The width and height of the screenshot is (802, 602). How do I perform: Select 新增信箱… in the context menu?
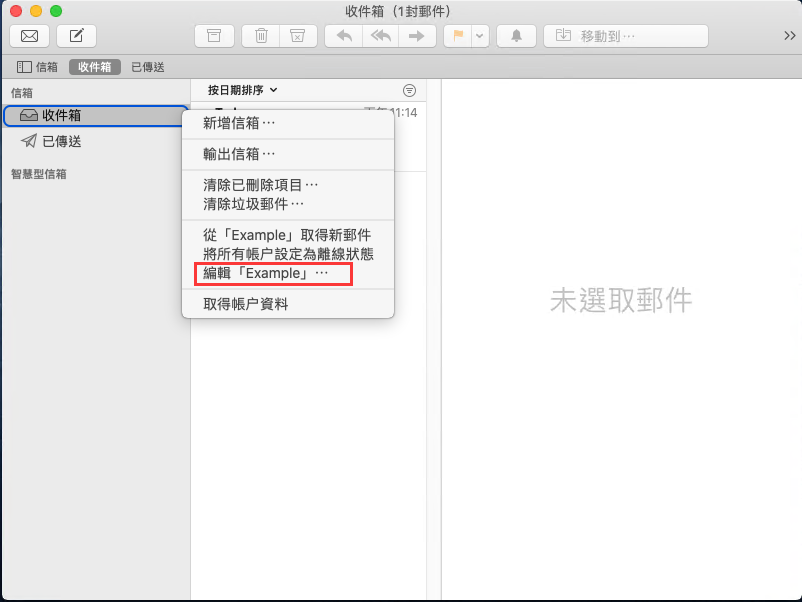click(239, 123)
